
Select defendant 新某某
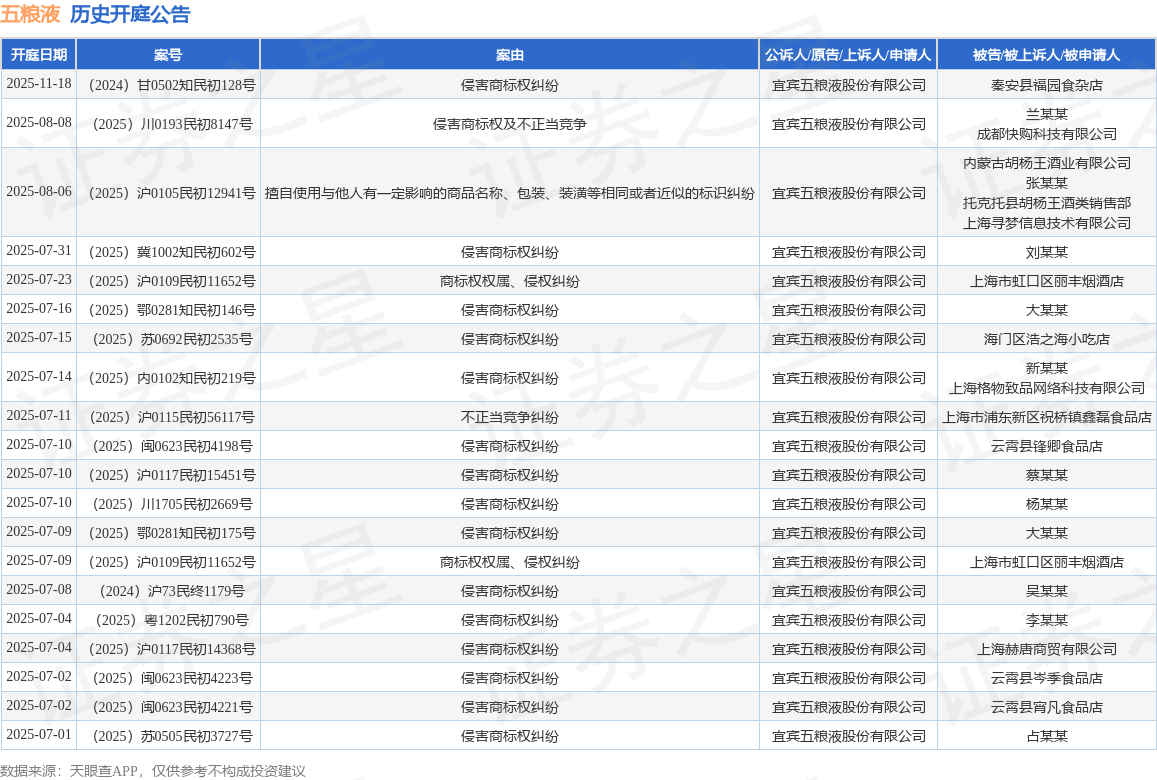pyautogui.click(x=1046, y=367)
